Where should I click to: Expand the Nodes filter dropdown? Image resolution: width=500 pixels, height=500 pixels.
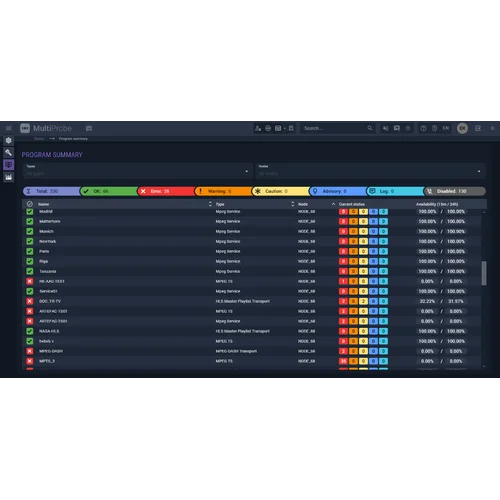click(x=370, y=171)
